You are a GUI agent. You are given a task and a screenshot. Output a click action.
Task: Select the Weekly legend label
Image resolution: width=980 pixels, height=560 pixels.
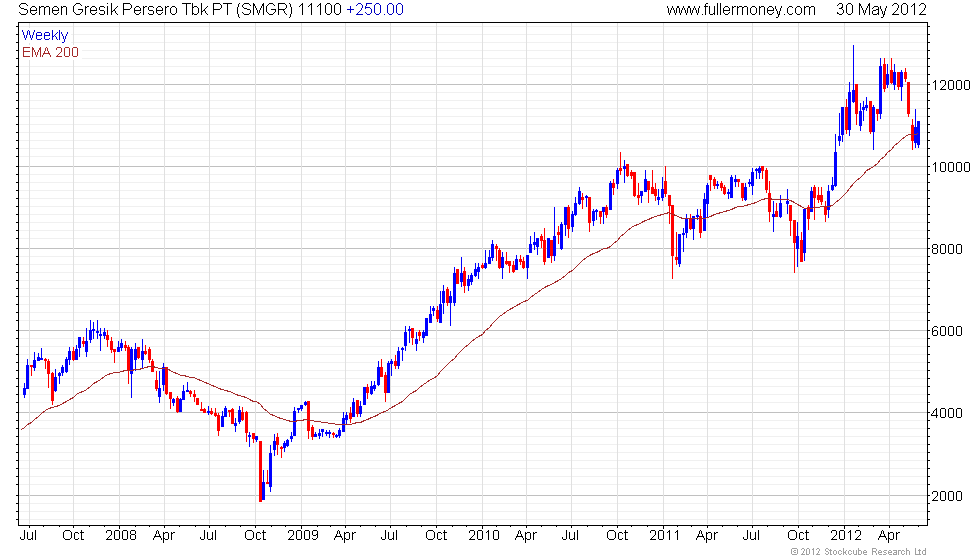click(44, 35)
